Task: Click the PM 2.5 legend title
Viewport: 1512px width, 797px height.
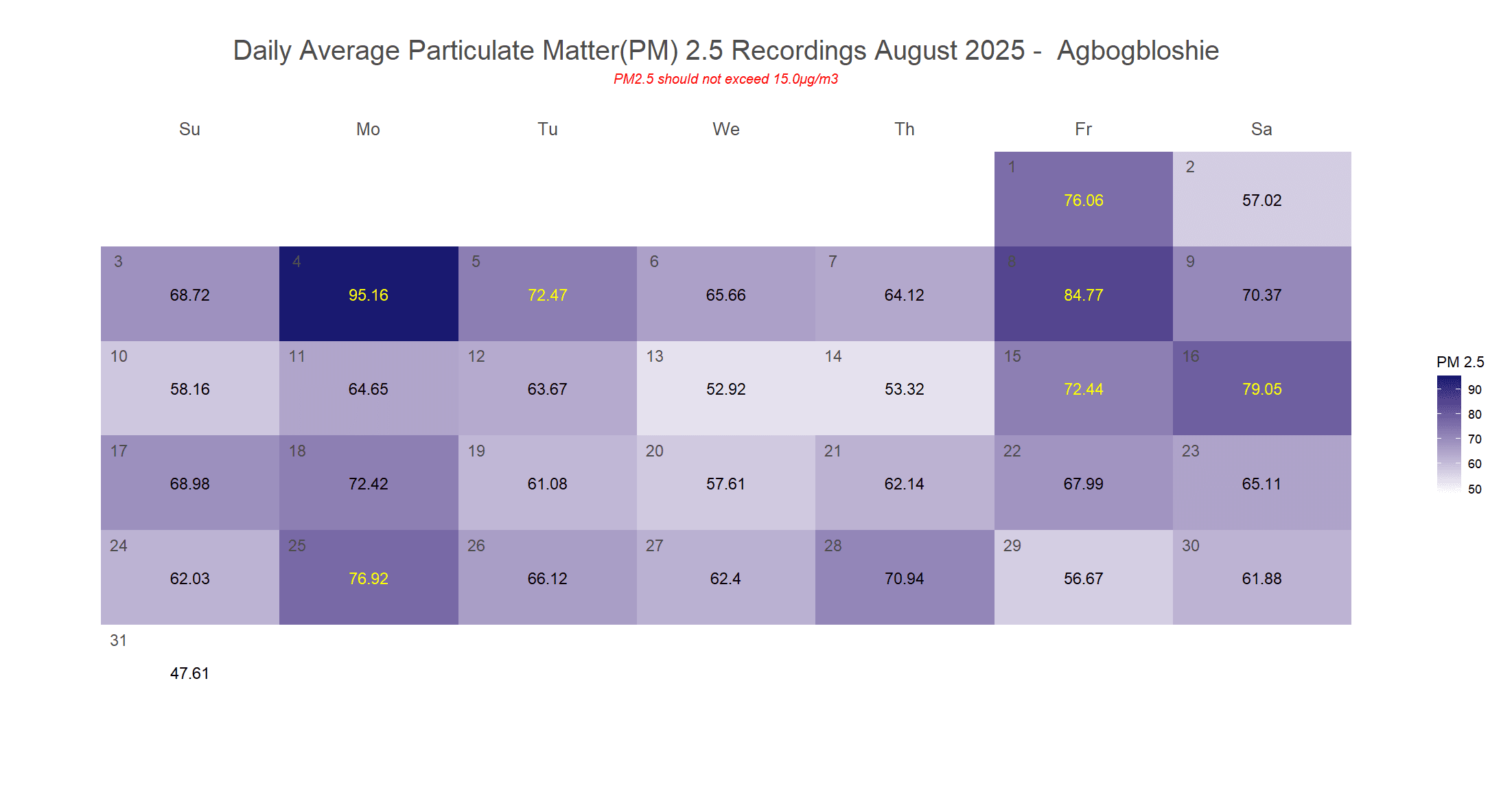Action: [1460, 362]
